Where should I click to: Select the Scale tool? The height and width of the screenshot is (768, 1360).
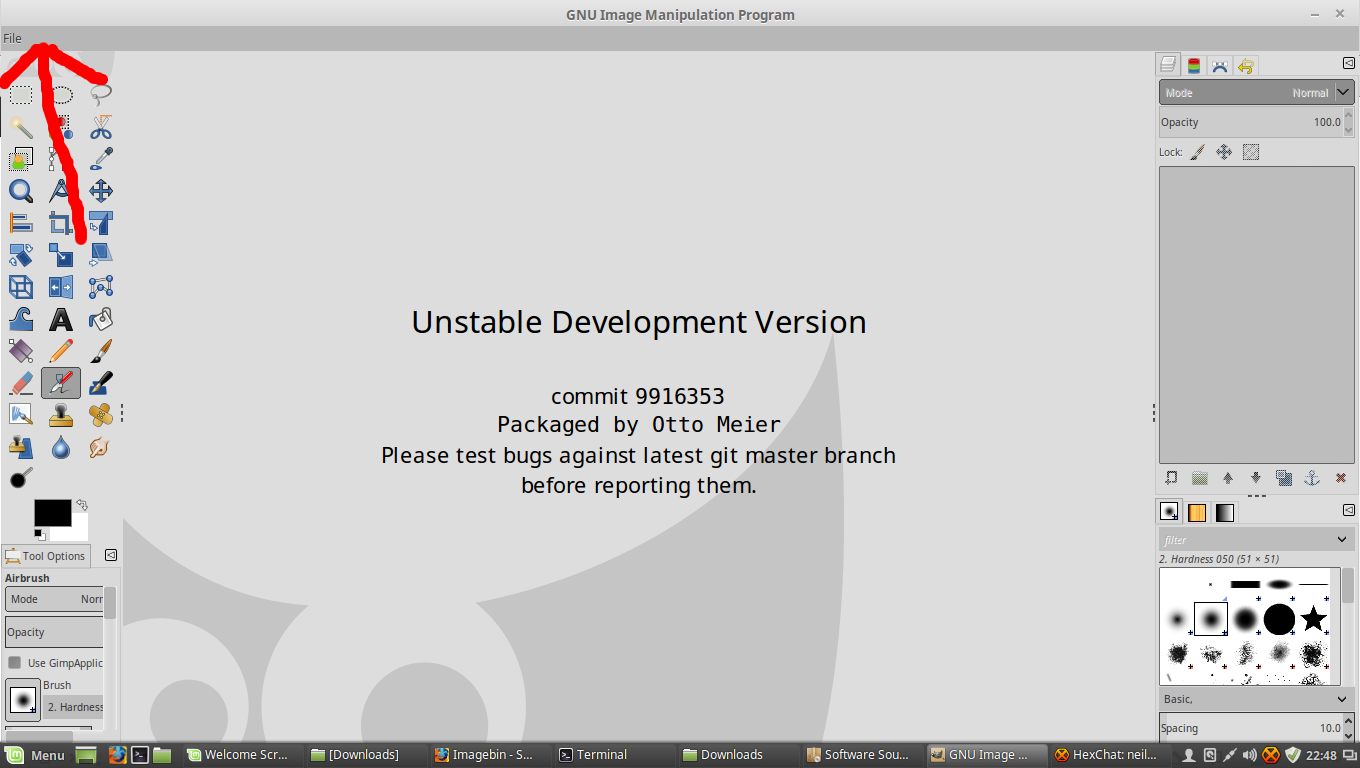pyautogui.click(x=61, y=255)
